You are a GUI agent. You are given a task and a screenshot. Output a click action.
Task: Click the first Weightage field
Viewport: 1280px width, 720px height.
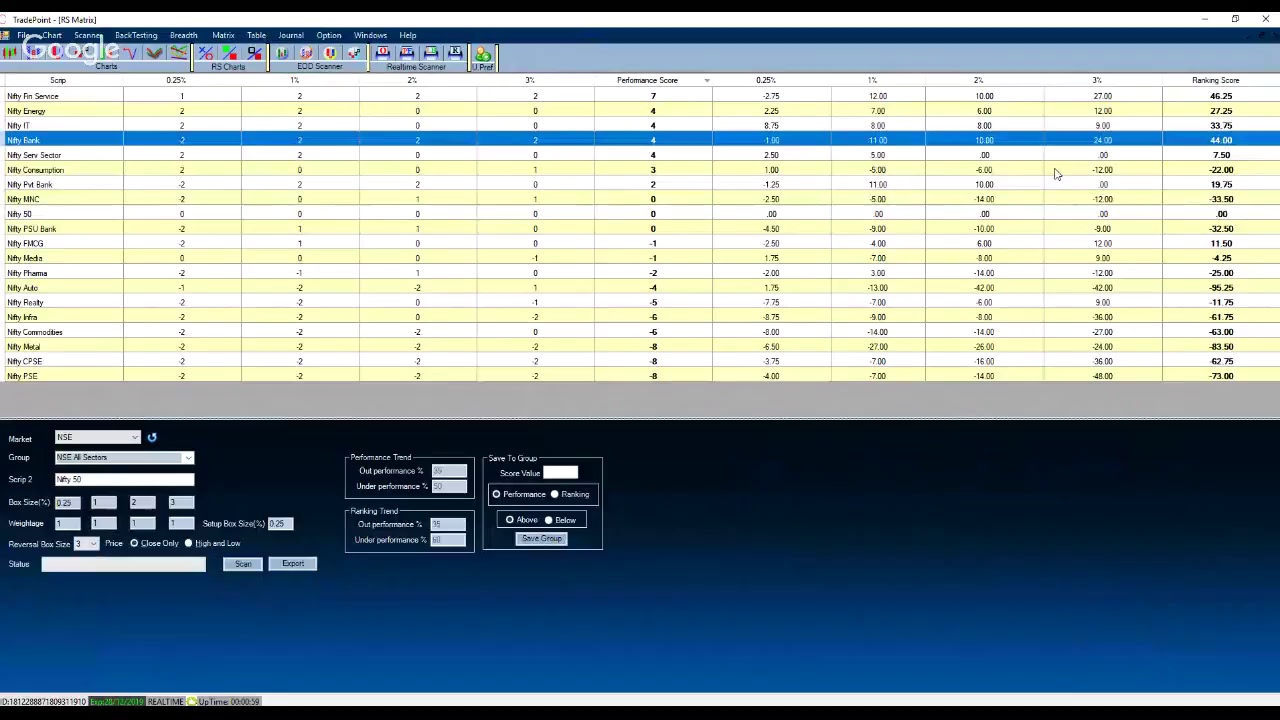pyautogui.click(x=69, y=523)
